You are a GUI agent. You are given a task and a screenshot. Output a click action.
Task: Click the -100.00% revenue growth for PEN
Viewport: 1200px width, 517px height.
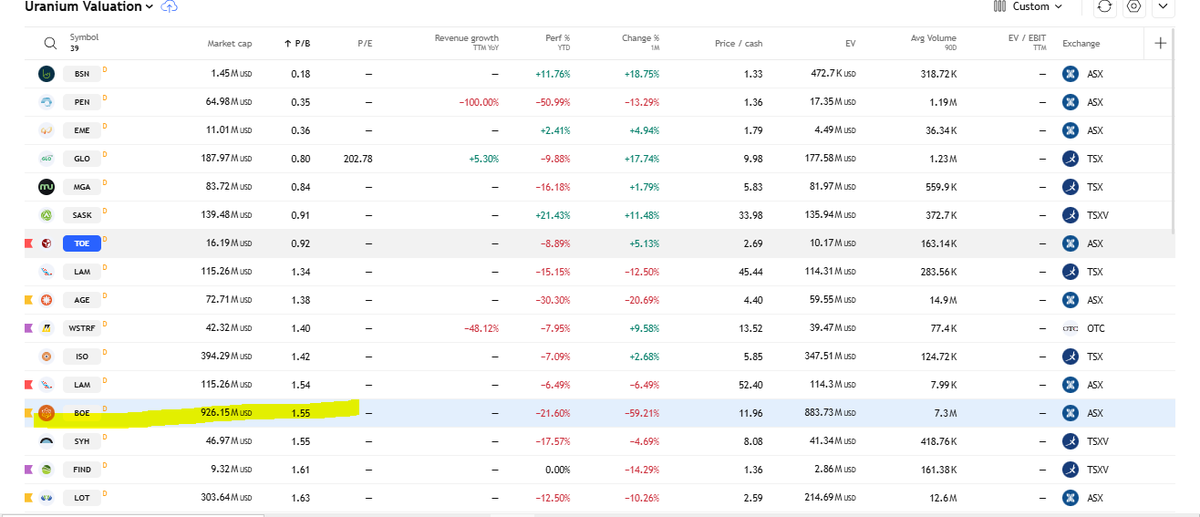pos(479,102)
